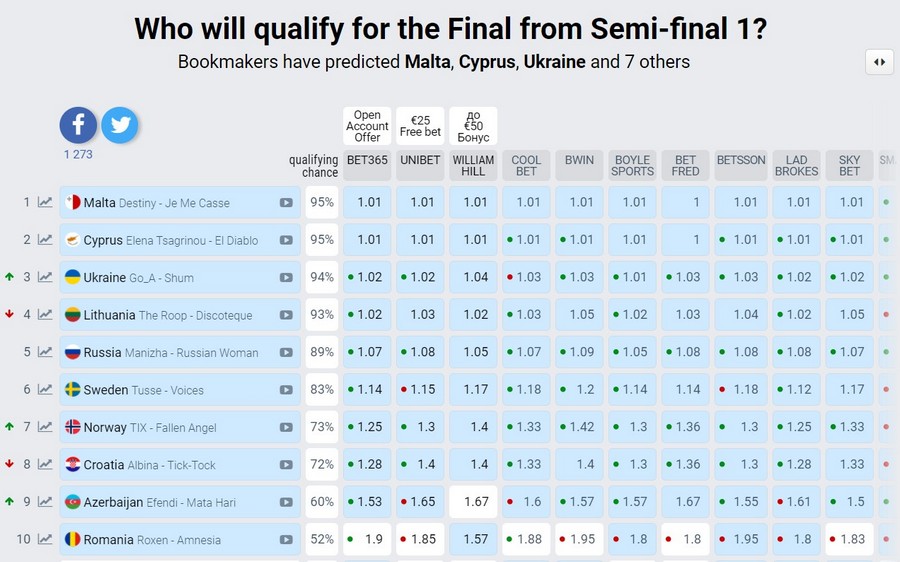900x562 pixels.
Task: Open the UNIBET €25 Free bet offer
Action: [x=420, y=126]
